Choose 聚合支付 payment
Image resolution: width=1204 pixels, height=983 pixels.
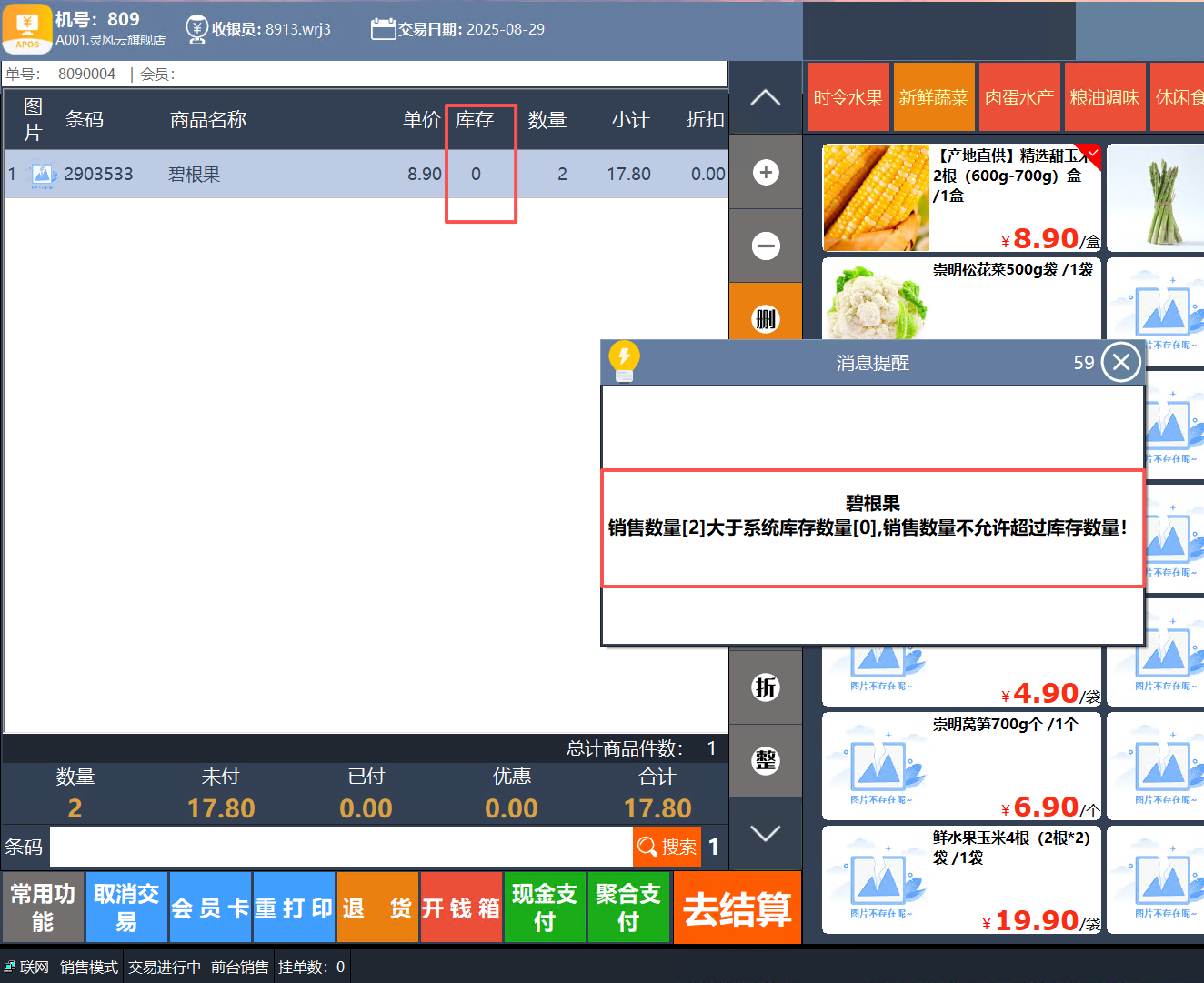628,908
